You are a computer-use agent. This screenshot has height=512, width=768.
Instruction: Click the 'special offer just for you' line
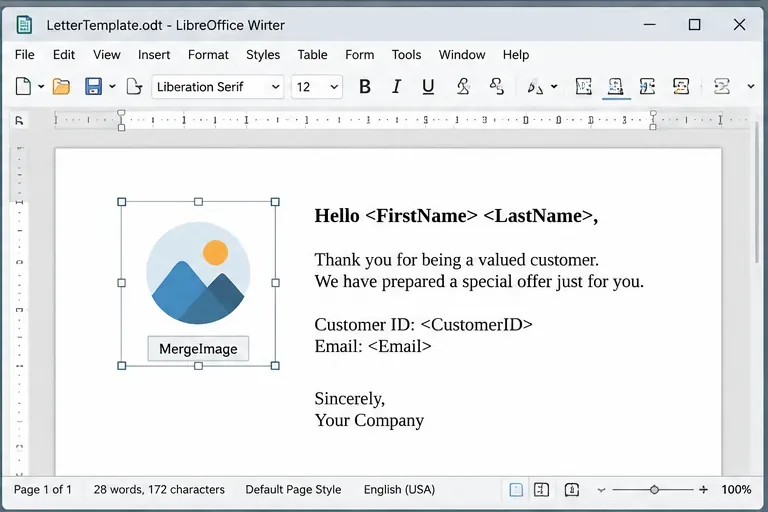(x=553, y=281)
